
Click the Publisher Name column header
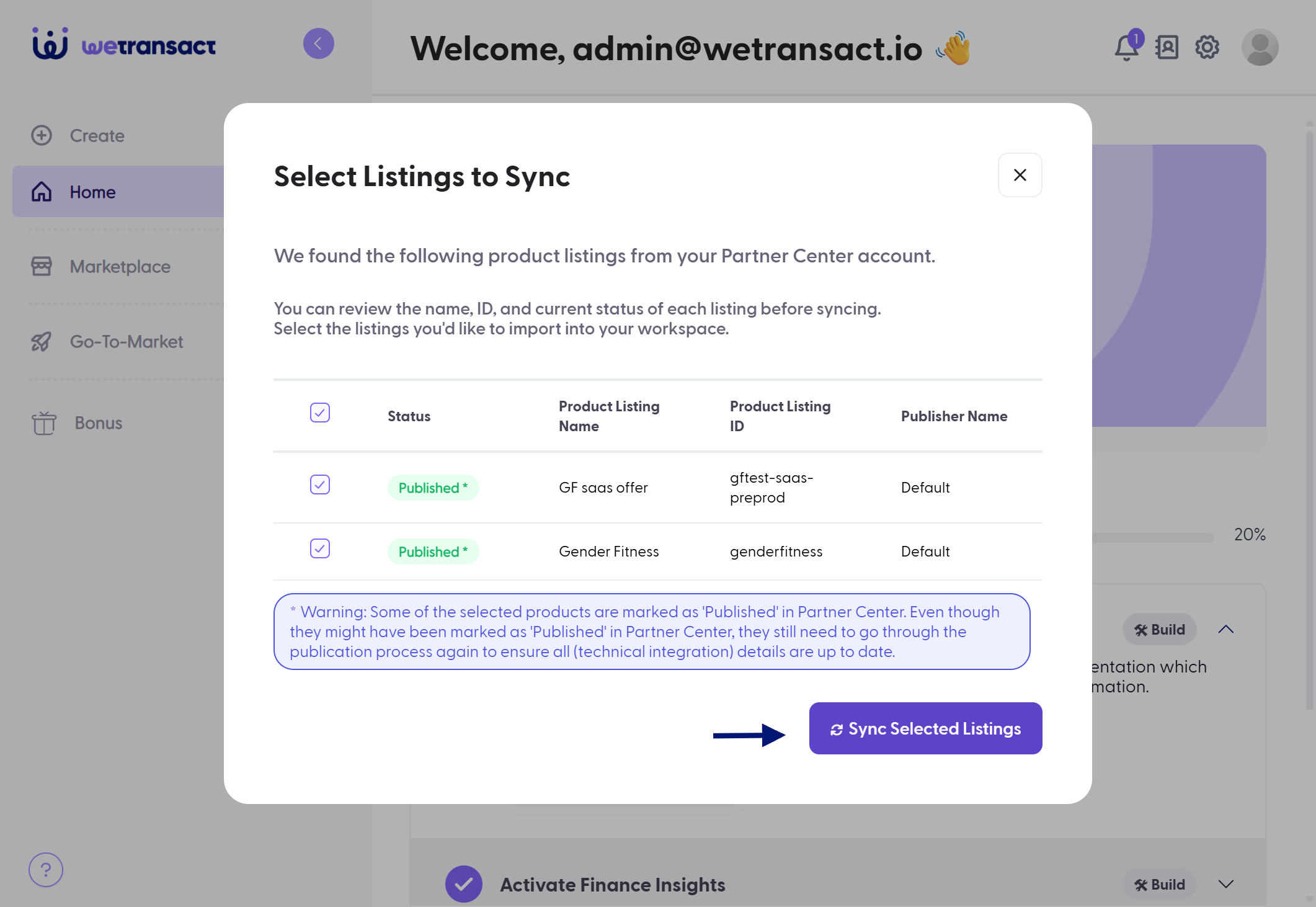coord(954,416)
